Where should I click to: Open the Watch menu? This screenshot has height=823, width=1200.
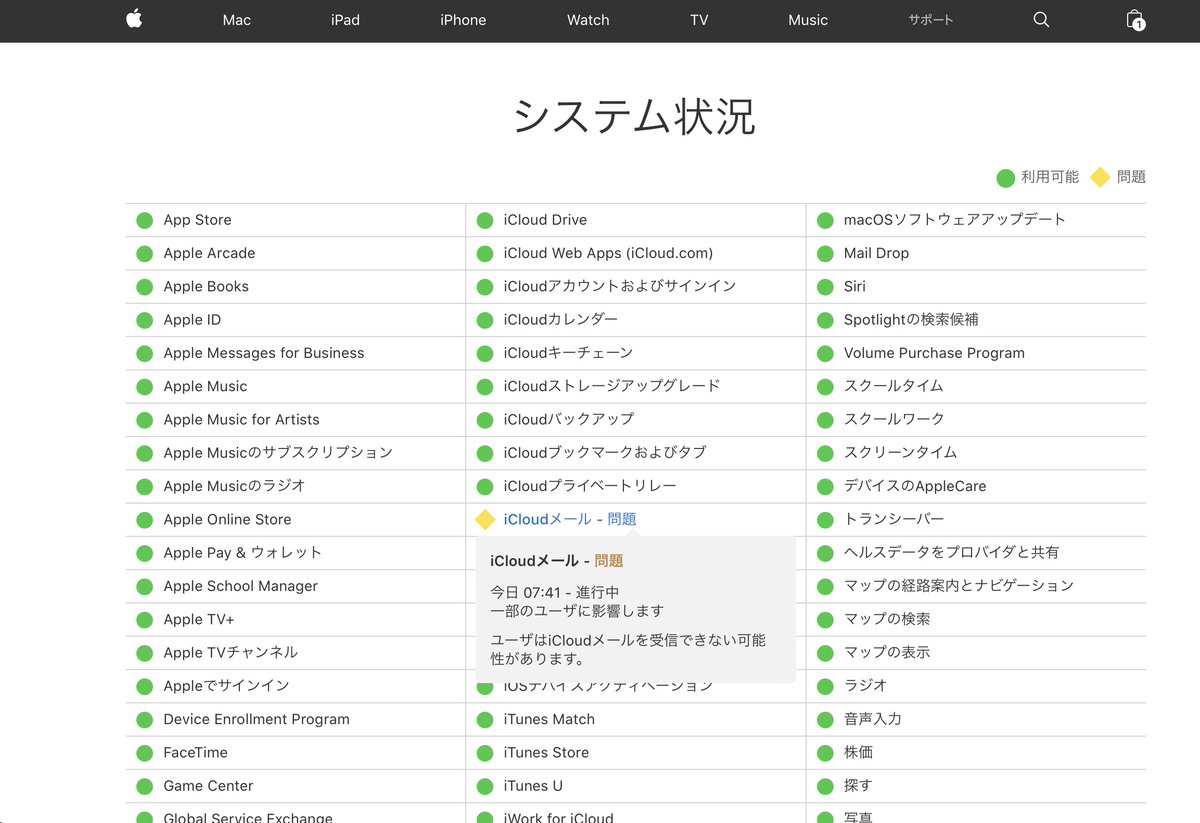[x=588, y=20]
